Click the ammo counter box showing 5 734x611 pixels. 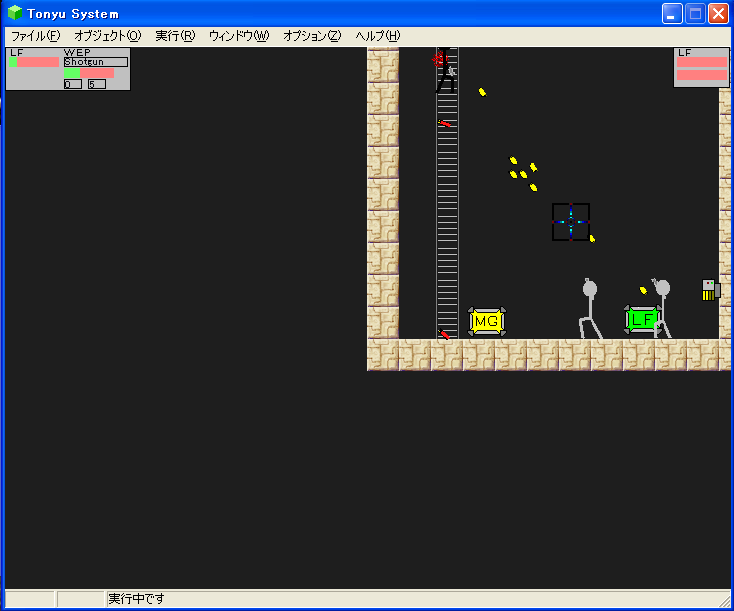97,84
